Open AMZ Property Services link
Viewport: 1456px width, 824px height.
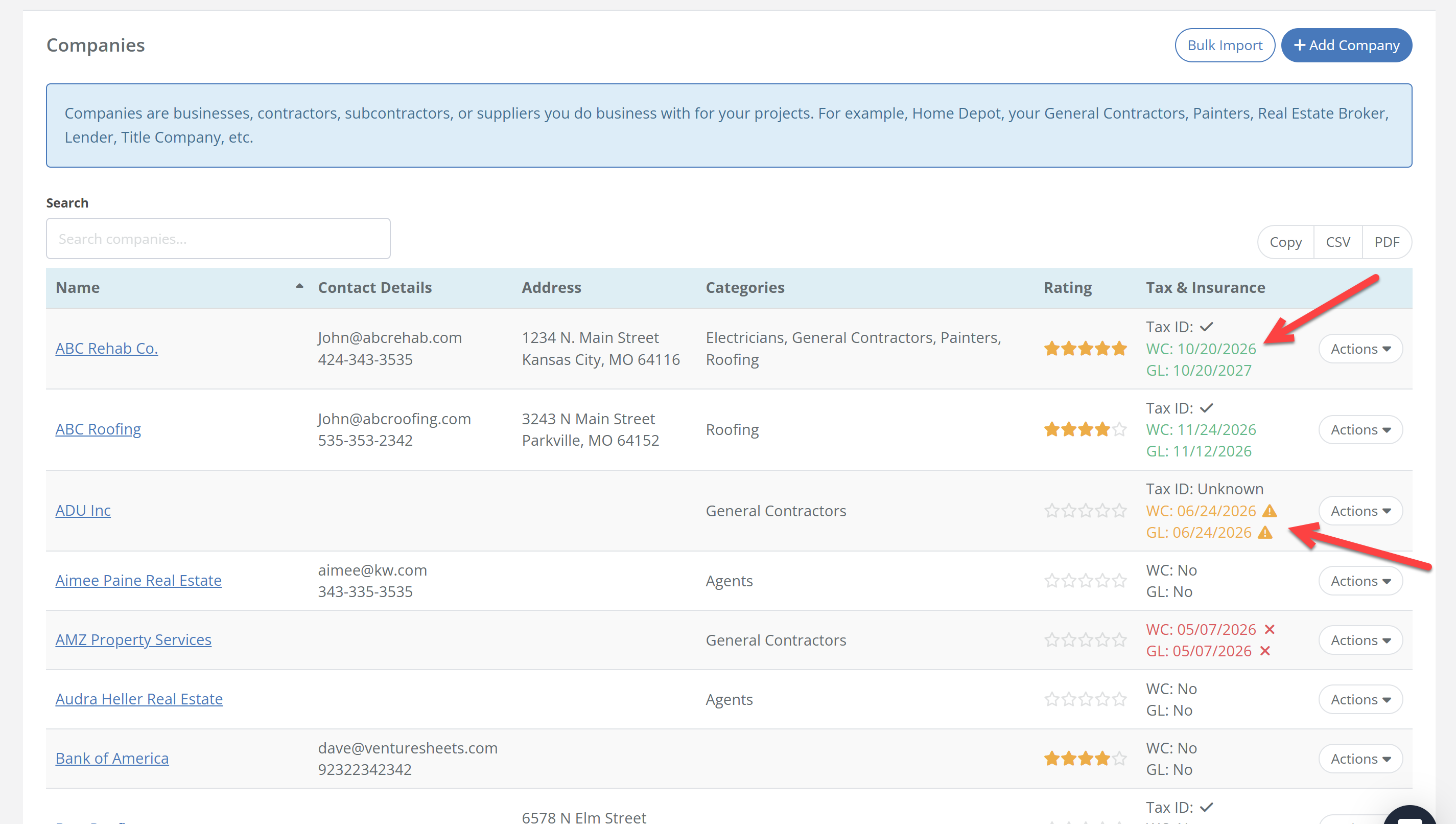tap(133, 640)
